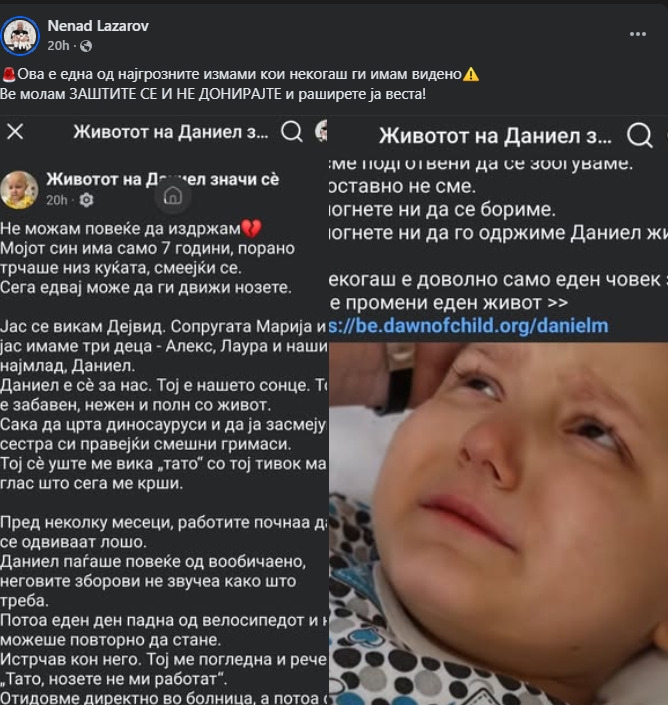Open the baby avatar of Животот на Даниел page
The image size is (668, 705).
[19, 190]
